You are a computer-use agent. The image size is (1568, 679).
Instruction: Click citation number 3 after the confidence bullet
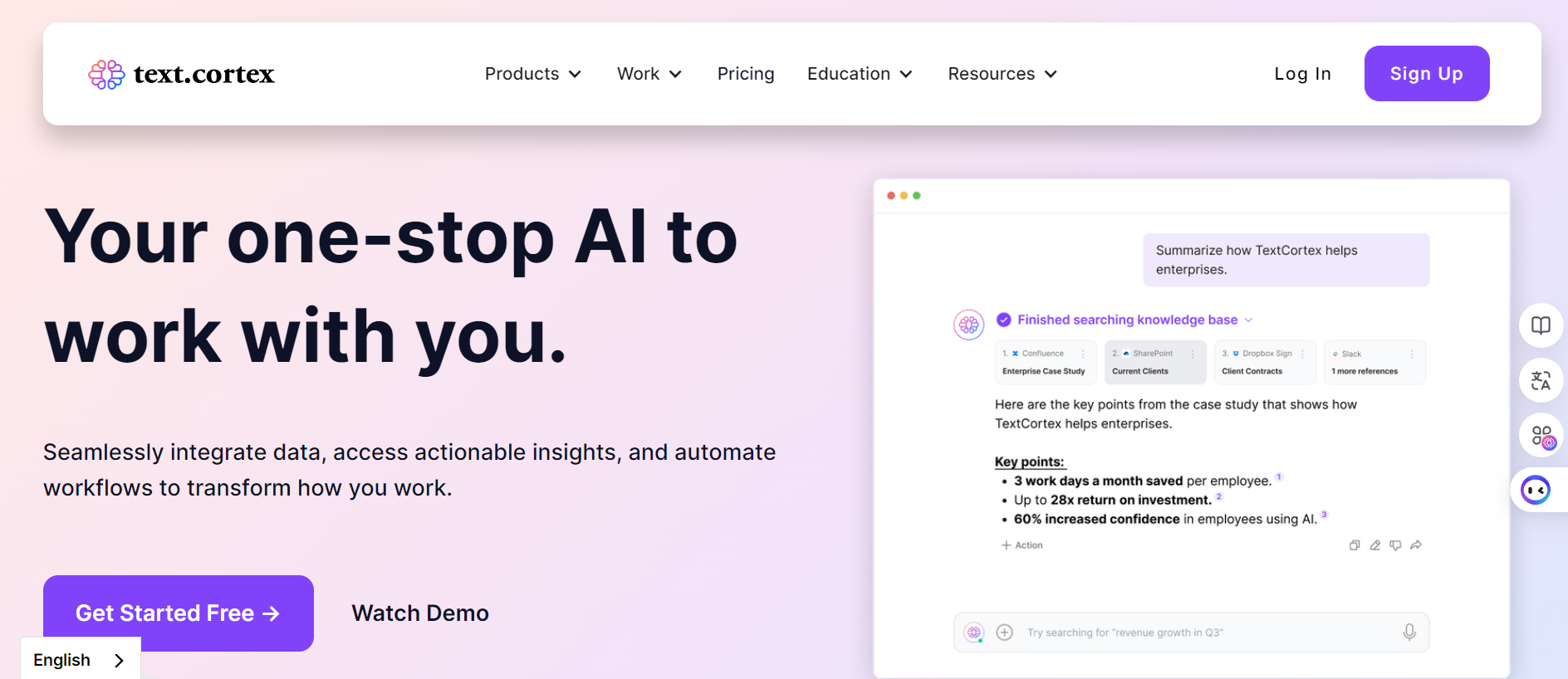pos(1325,515)
